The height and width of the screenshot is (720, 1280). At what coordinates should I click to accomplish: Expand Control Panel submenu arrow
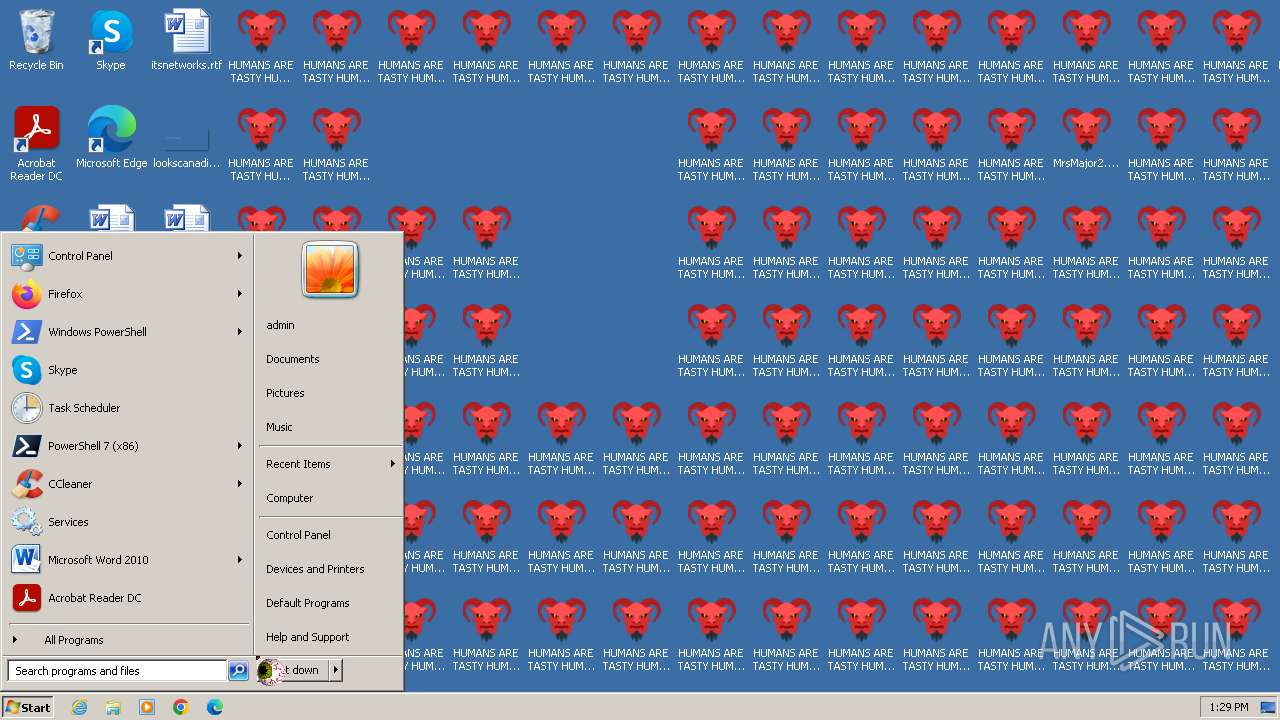pos(240,256)
